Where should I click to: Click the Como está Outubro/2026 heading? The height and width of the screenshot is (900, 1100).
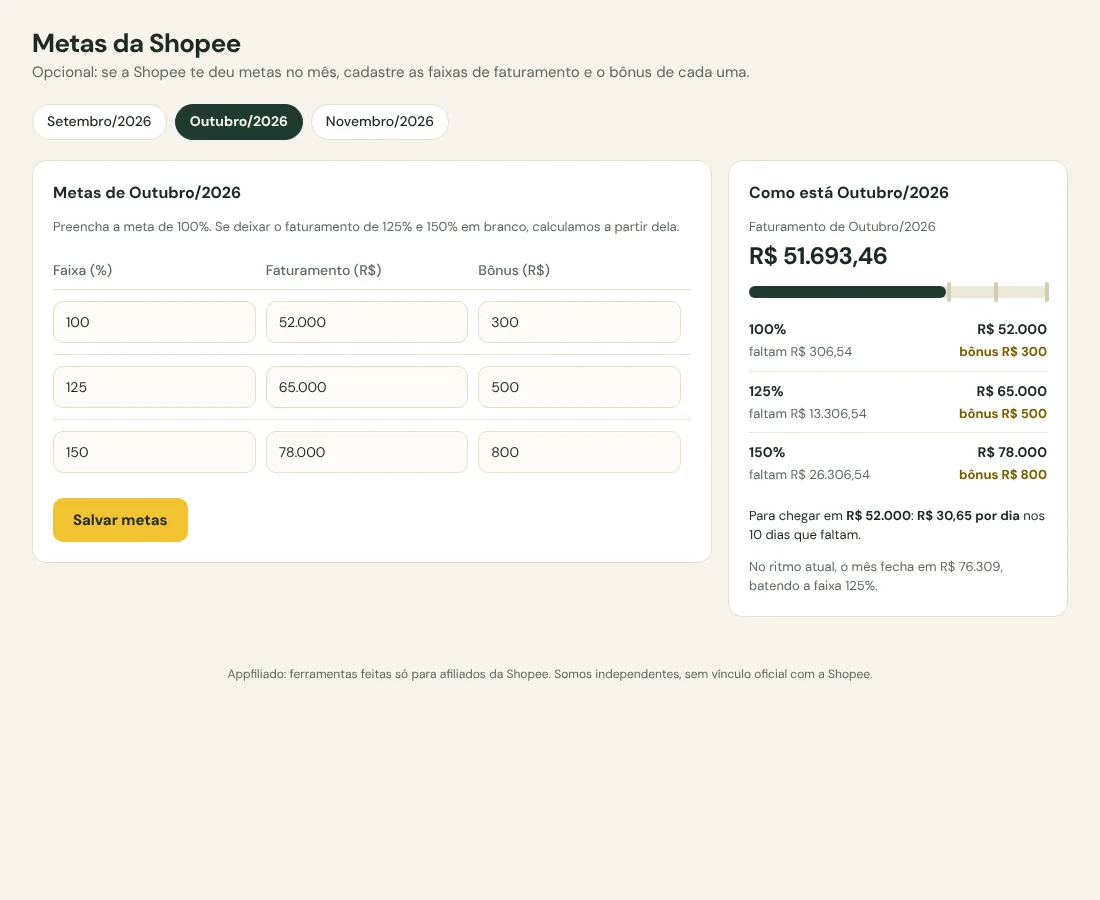[849, 192]
